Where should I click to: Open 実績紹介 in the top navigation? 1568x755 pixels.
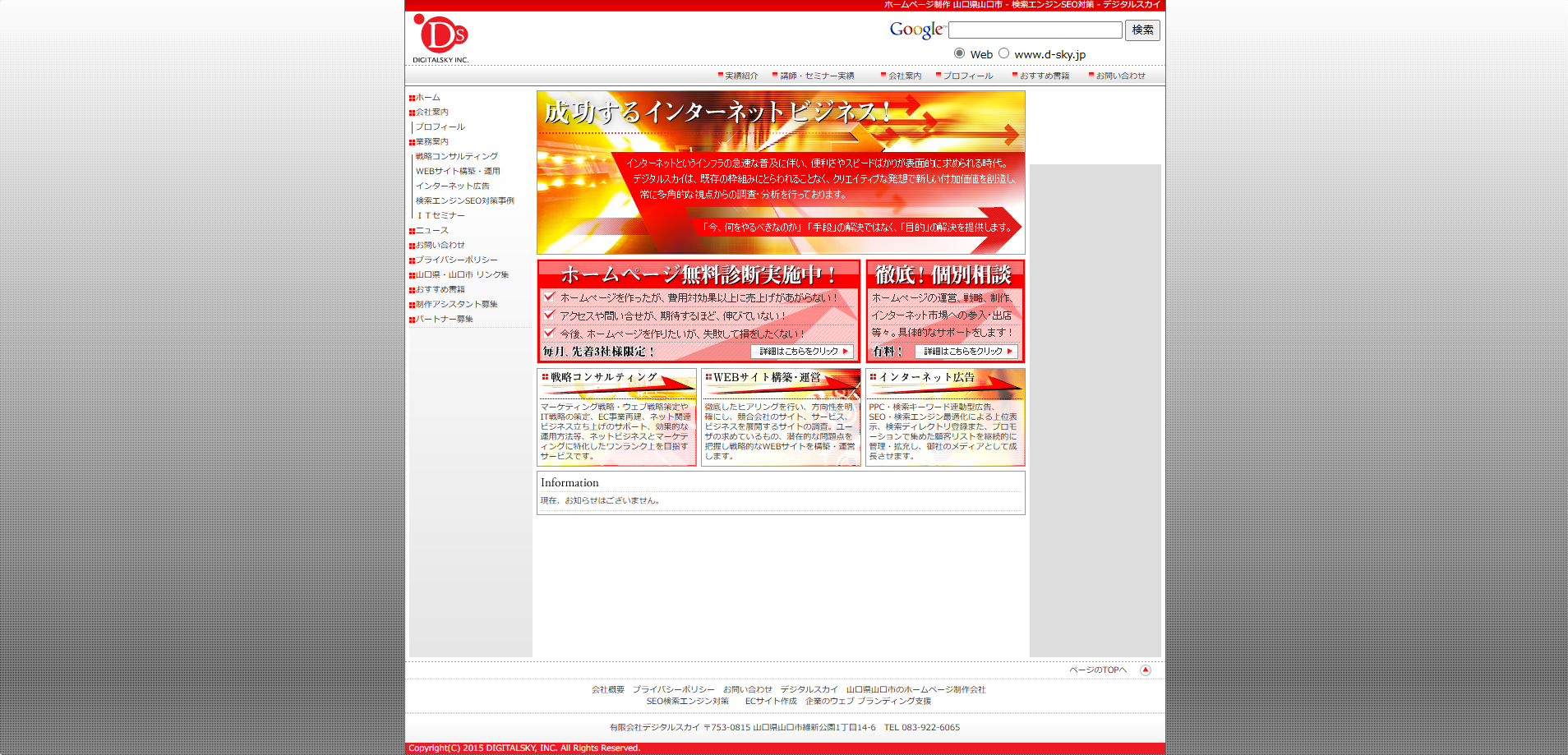tap(741, 76)
